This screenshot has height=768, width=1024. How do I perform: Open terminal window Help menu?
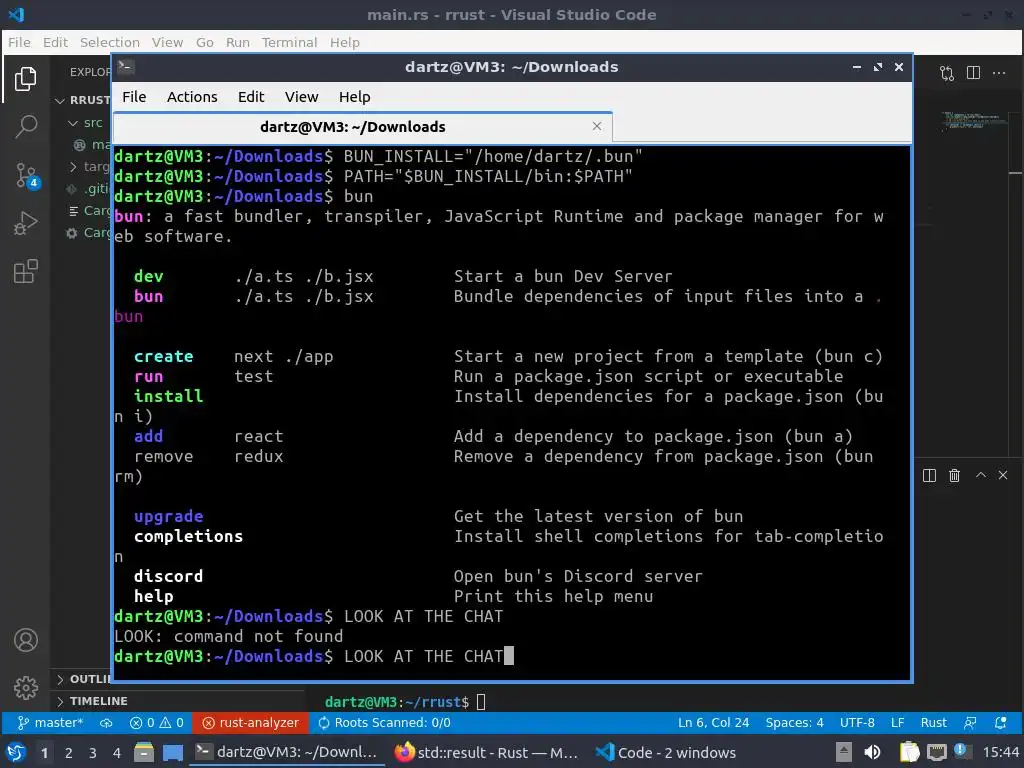[x=355, y=97]
